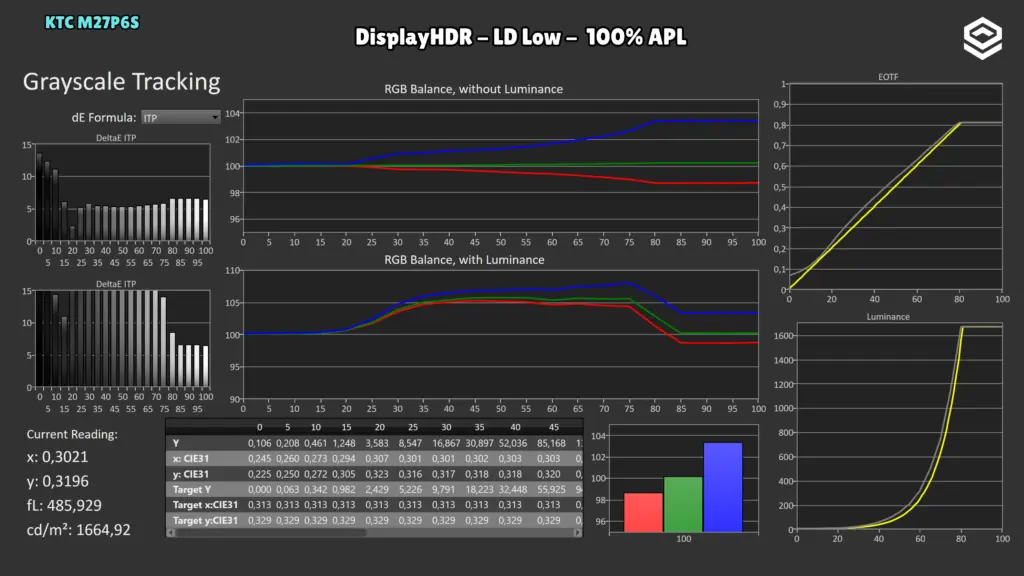This screenshot has height=576, width=1024.
Task: Click the y: CIE31 value 0,305
Action: (344, 474)
